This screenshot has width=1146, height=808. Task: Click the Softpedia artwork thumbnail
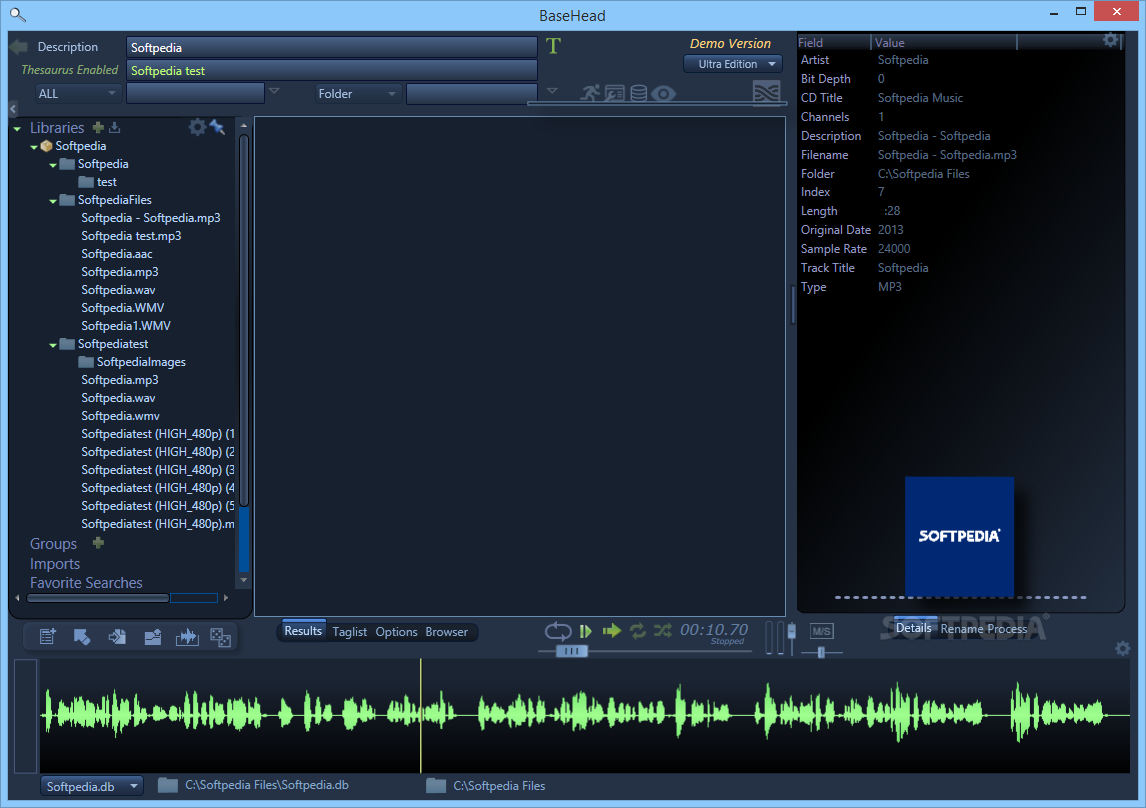click(959, 536)
